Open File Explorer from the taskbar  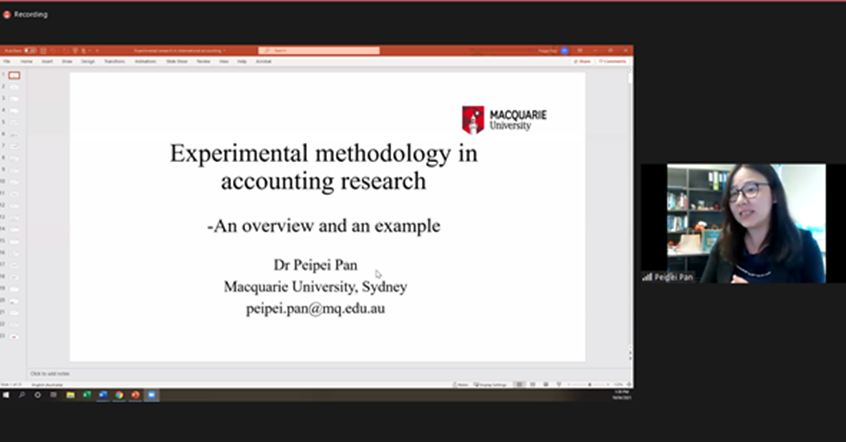70,395
